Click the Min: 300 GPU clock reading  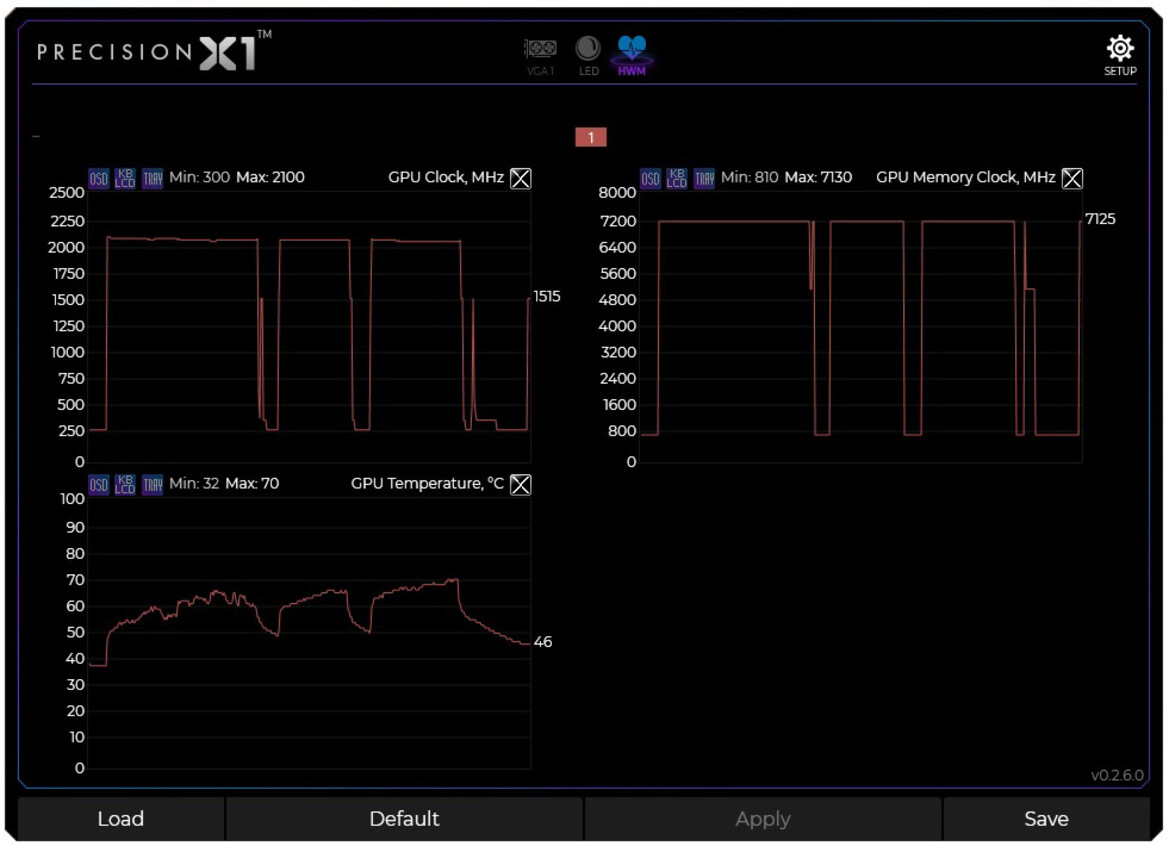pyautogui.click(x=199, y=177)
